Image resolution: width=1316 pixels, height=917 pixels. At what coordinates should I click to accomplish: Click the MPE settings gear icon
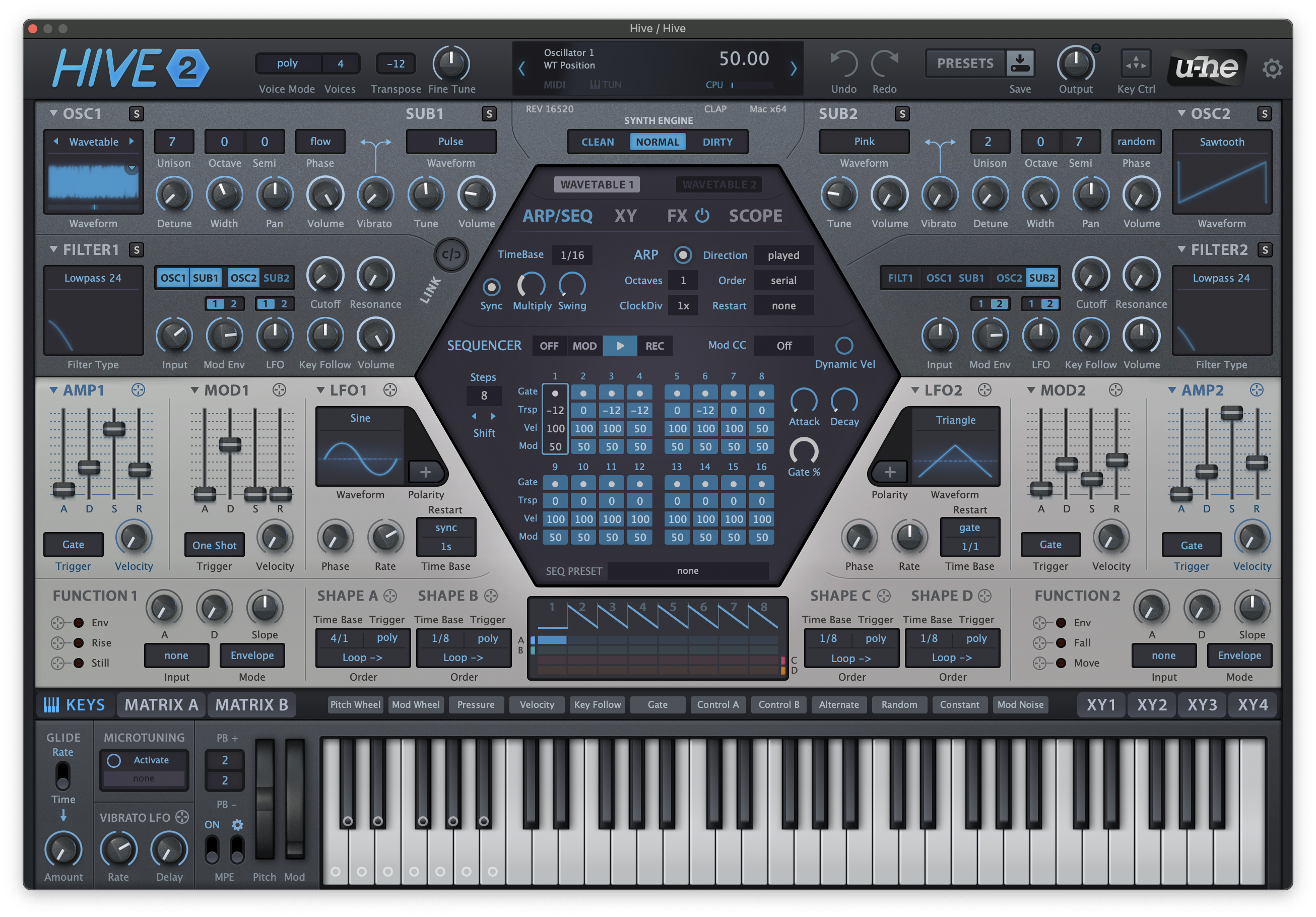237,825
